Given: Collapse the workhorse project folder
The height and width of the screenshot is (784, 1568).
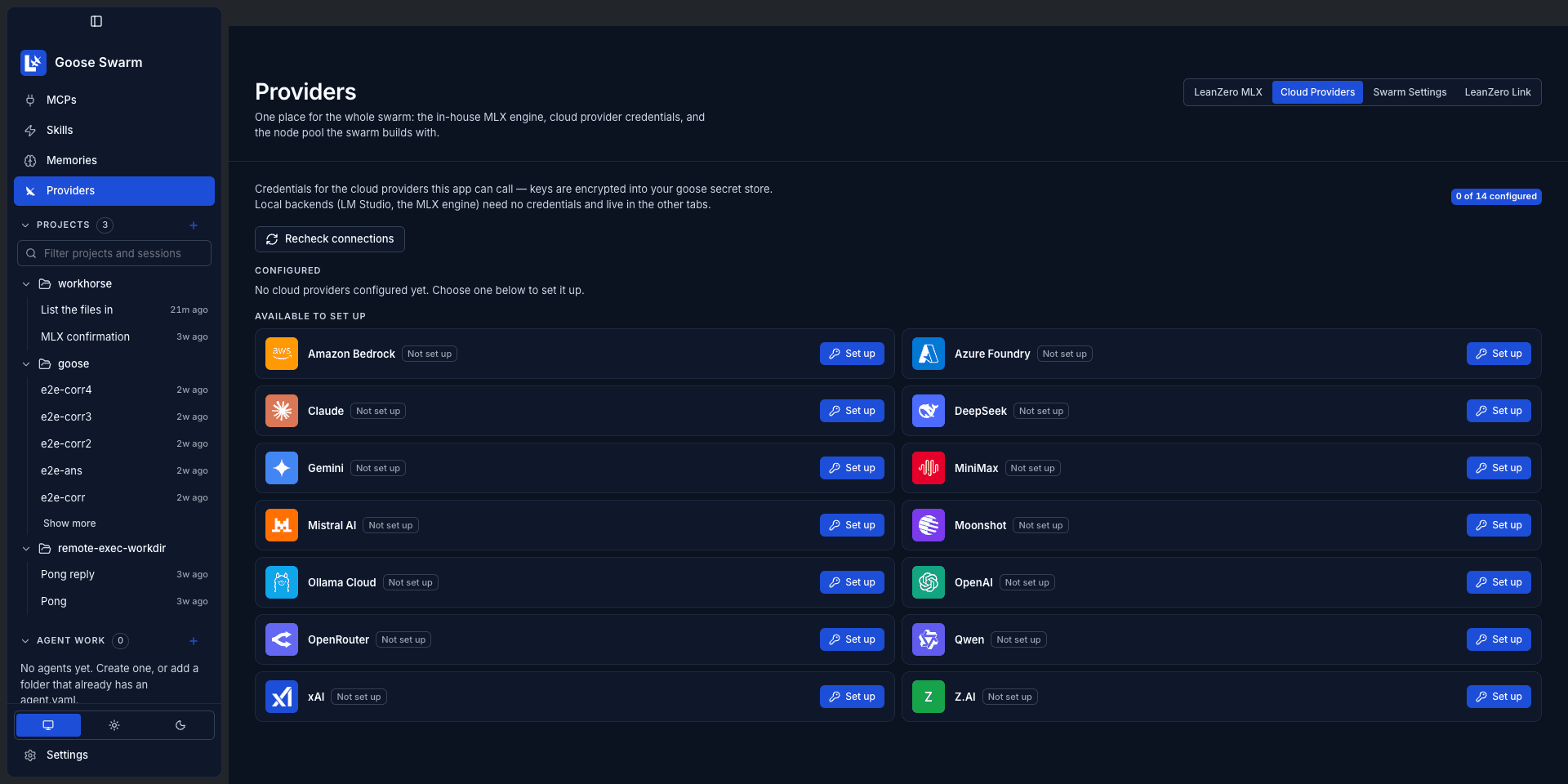Looking at the screenshot, I should tap(26, 284).
